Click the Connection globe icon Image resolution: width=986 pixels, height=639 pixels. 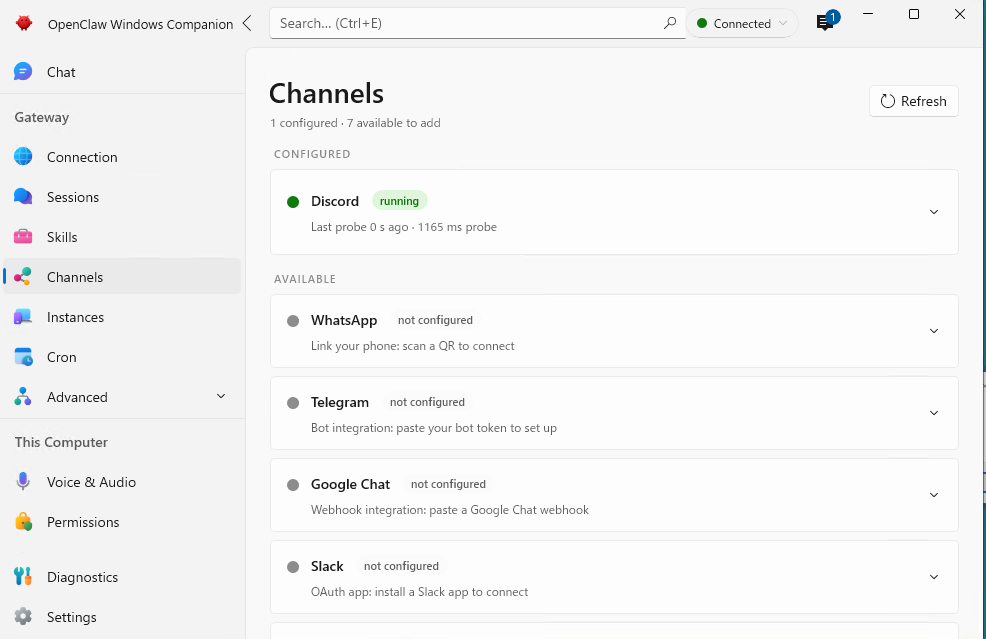[x=23, y=157]
